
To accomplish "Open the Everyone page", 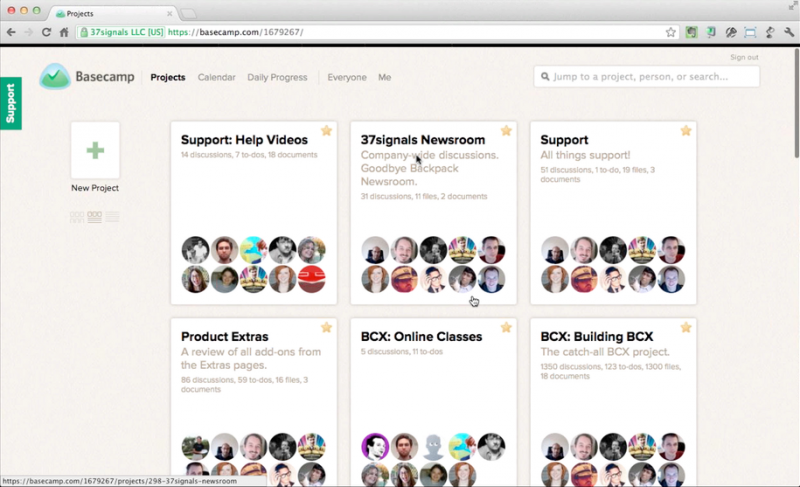I will [x=347, y=77].
